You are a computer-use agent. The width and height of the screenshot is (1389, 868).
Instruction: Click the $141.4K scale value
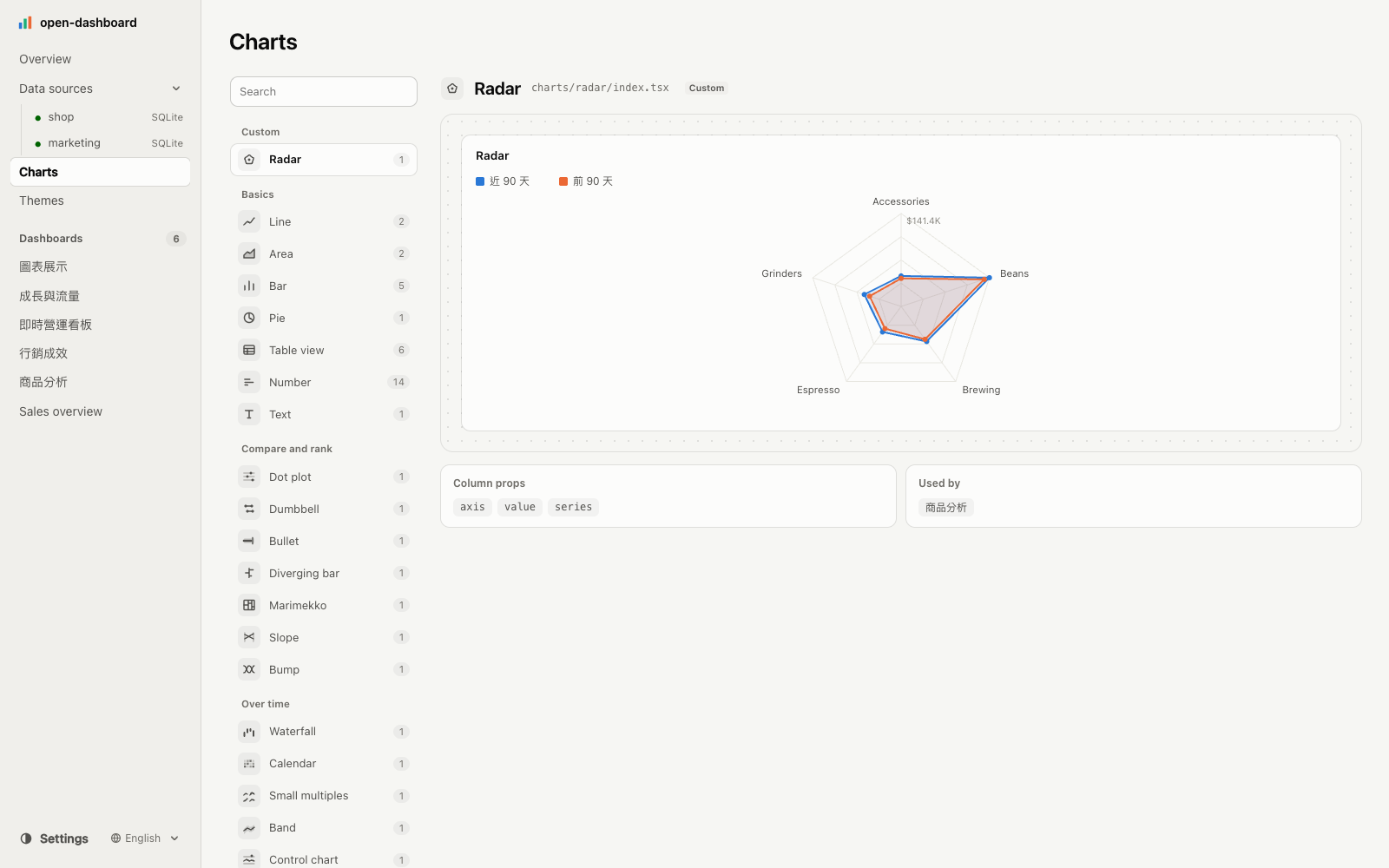tap(923, 220)
